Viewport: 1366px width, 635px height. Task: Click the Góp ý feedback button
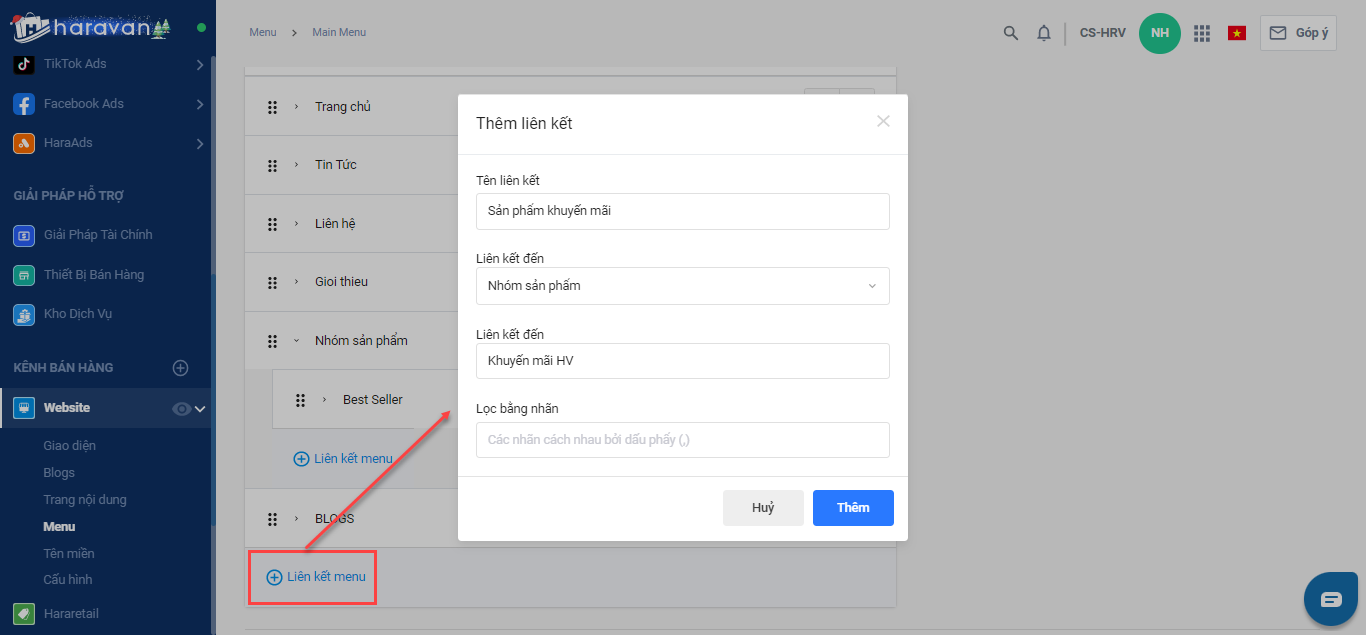click(1298, 33)
